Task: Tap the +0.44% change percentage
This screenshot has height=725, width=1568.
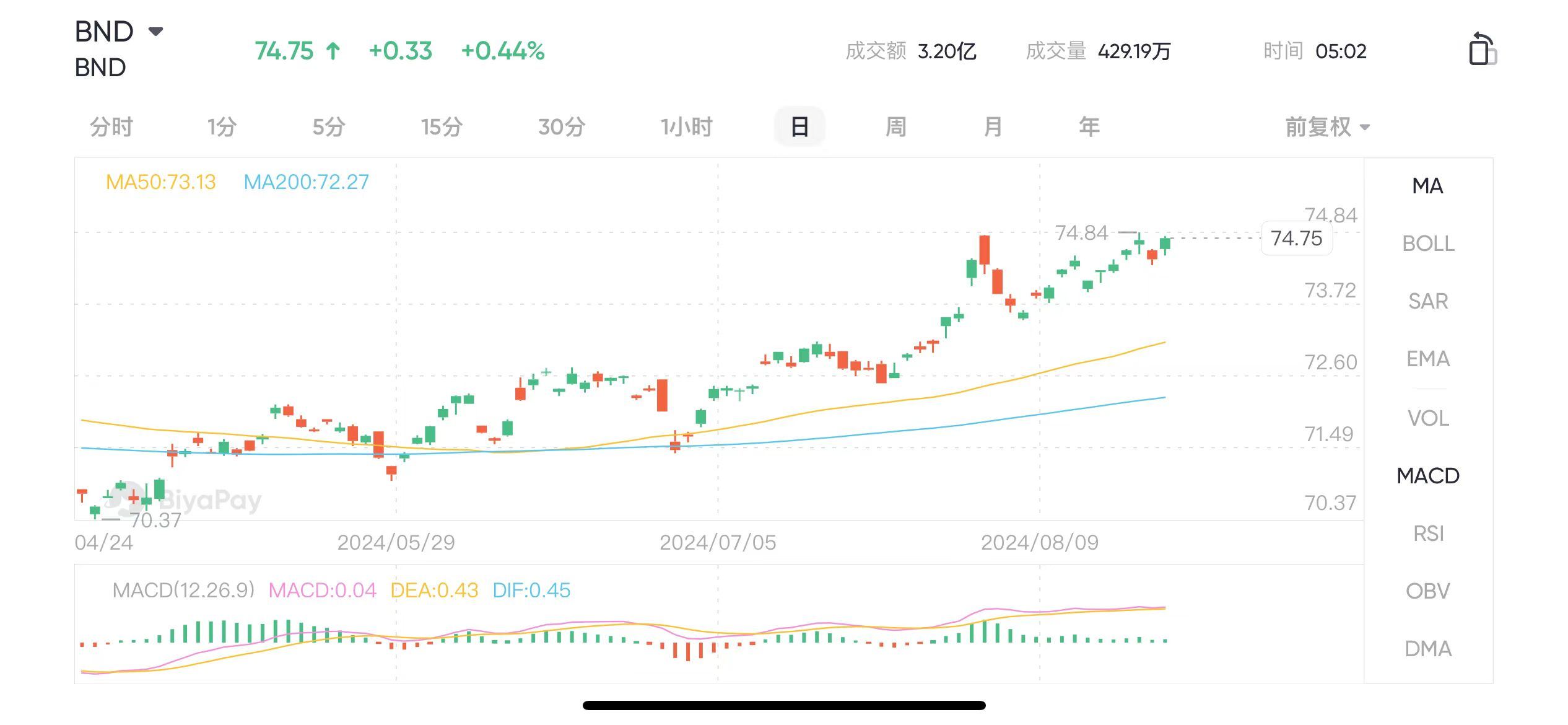Action: [503, 51]
